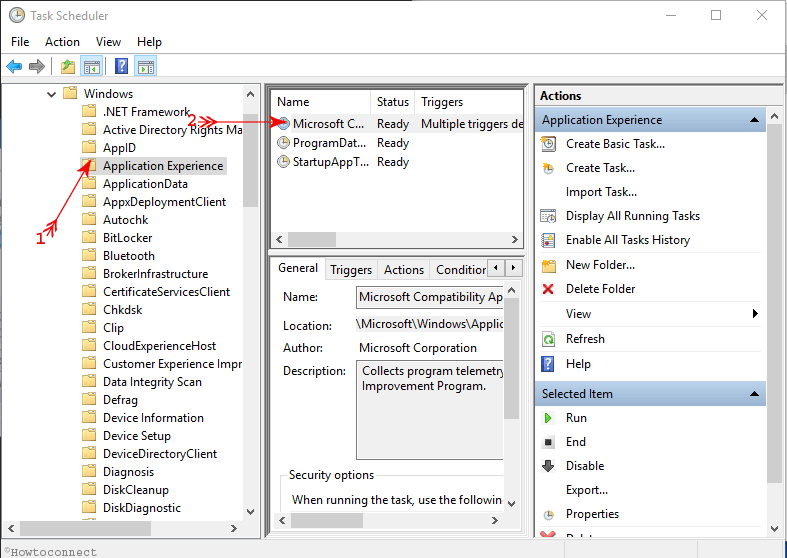The height and width of the screenshot is (558, 787).
Task: Click the Refresh icon in Actions
Action: click(x=548, y=339)
